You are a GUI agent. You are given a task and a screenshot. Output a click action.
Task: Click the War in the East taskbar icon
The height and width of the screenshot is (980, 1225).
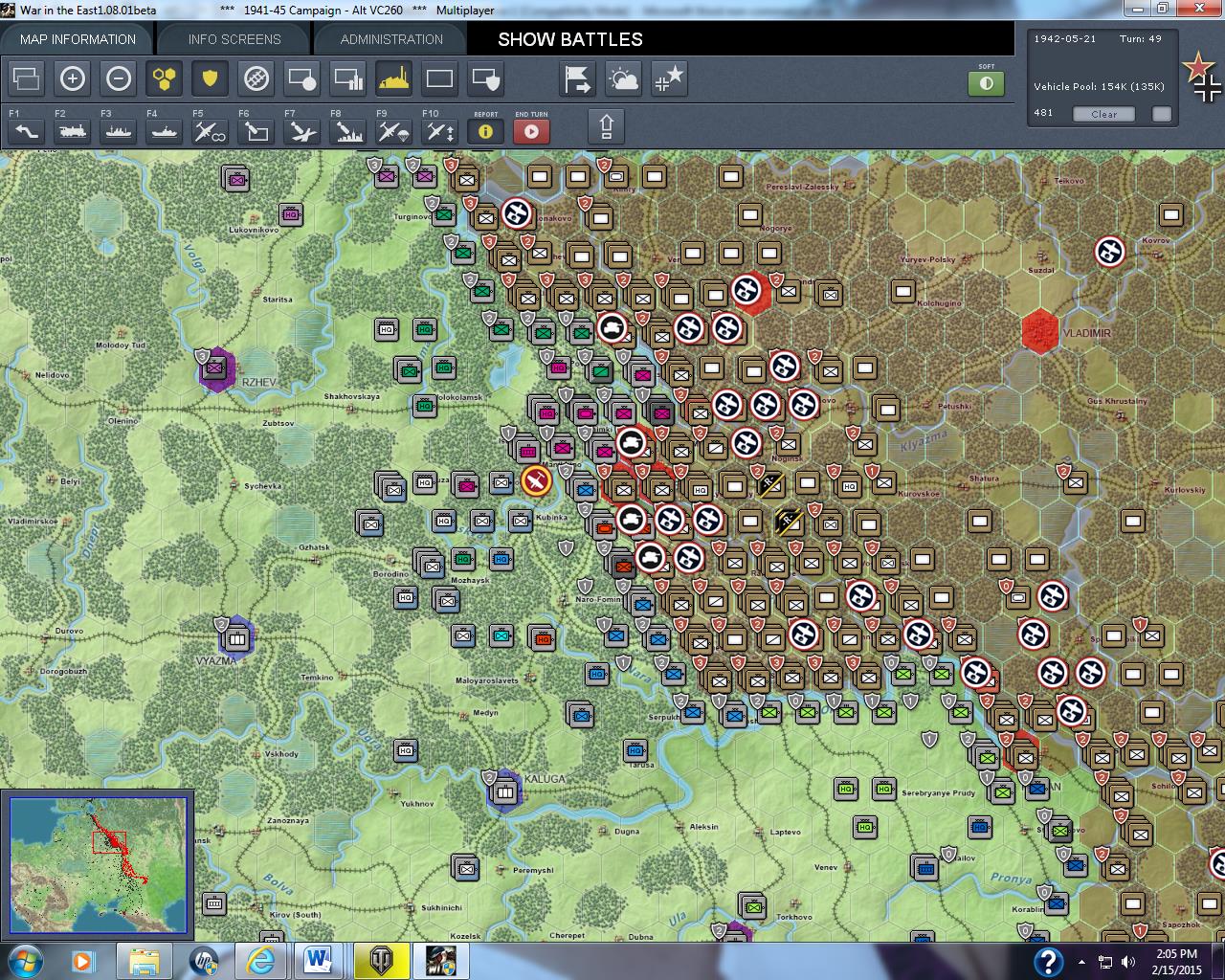tap(440, 961)
